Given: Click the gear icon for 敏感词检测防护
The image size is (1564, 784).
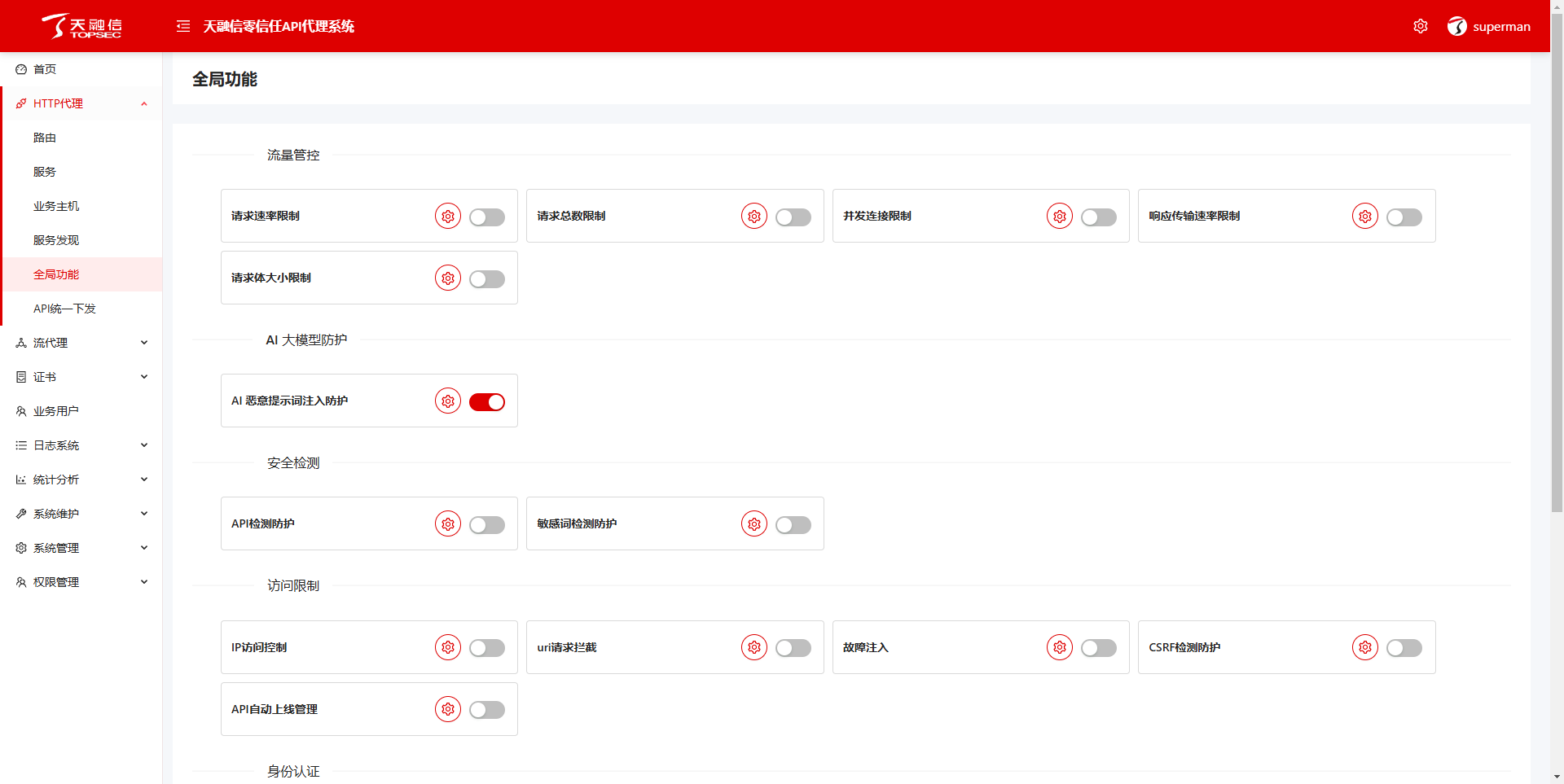Looking at the screenshot, I should [754, 524].
